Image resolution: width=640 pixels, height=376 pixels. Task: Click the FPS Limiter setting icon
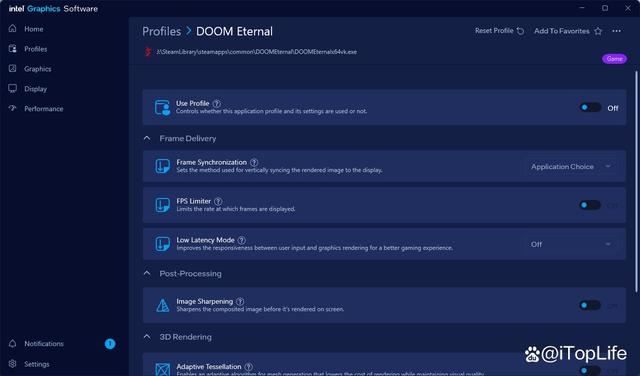click(x=162, y=205)
